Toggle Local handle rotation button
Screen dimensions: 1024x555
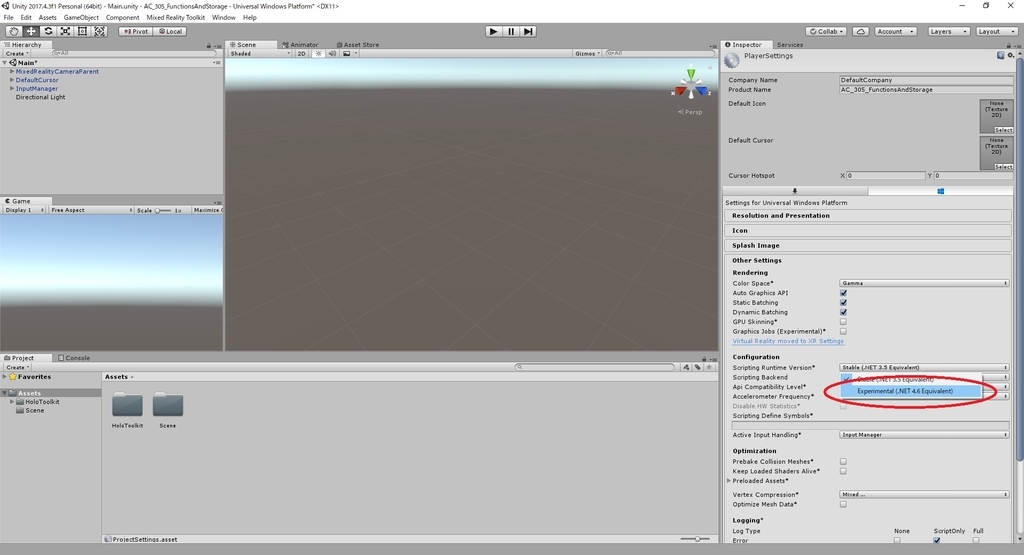170,31
